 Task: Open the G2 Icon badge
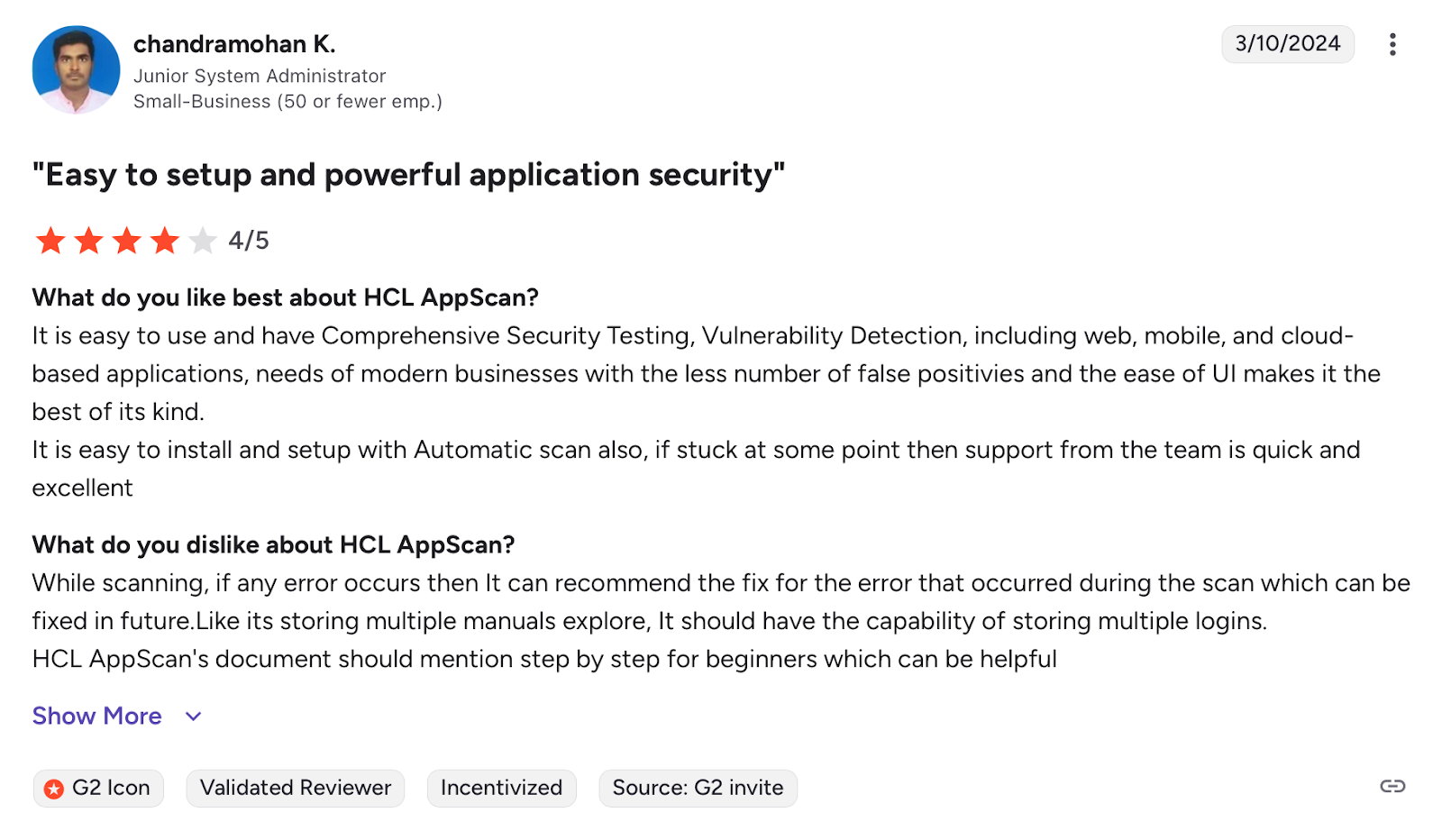click(97, 787)
